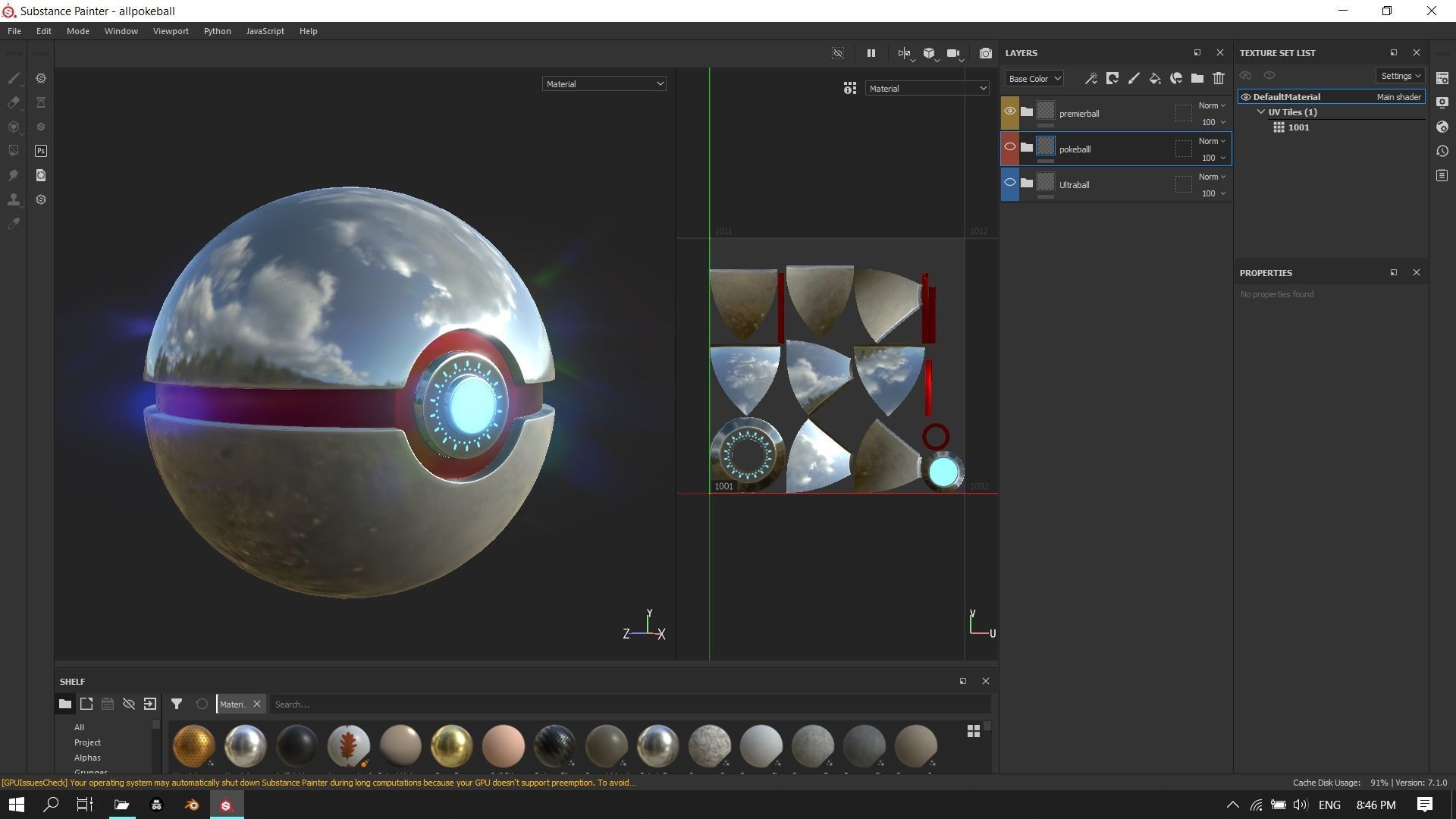This screenshot has width=1456, height=819.
Task: Click the hourglass autosave plugin icon
Action: 41,102
